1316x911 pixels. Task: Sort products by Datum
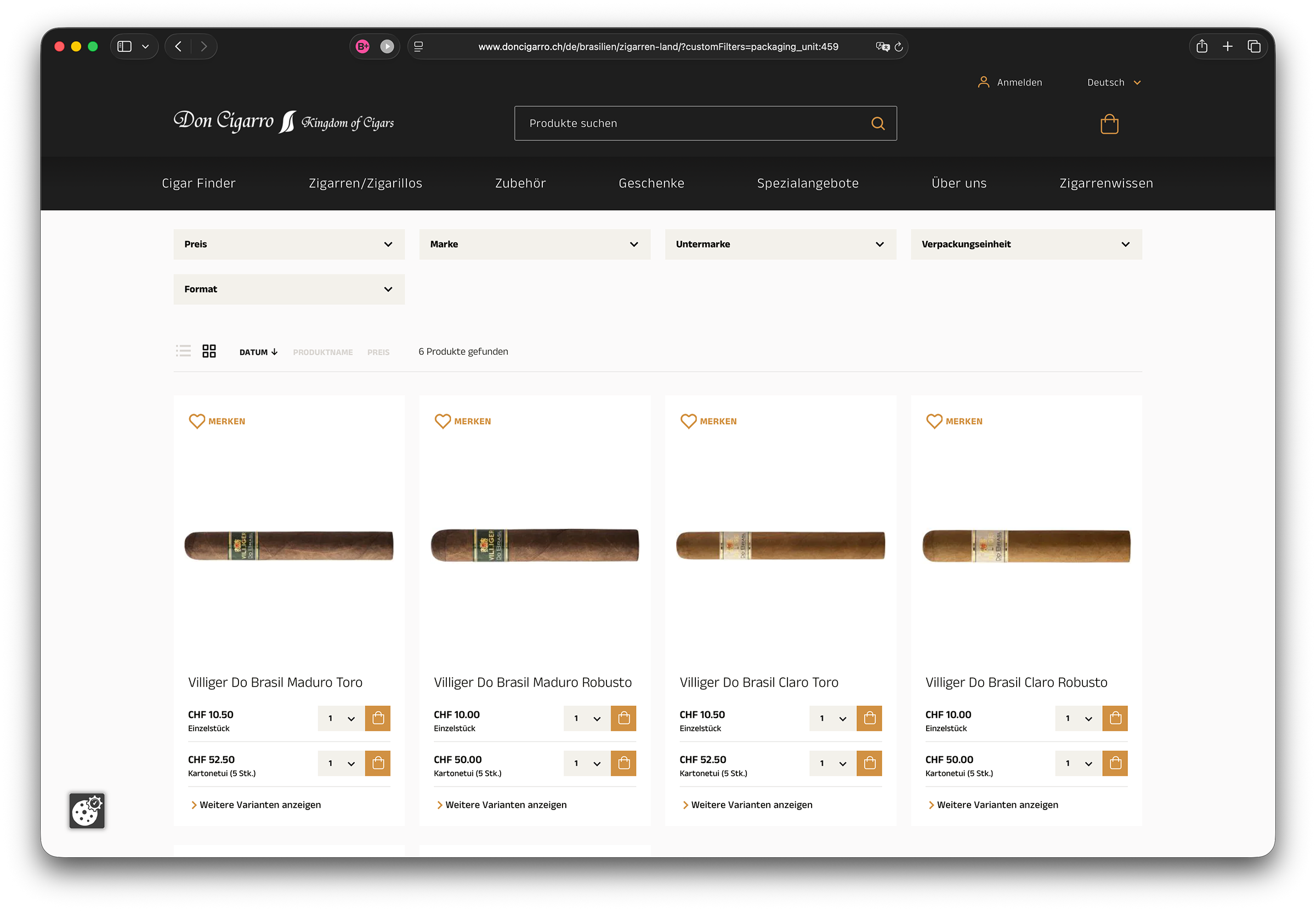[x=258, y=352]
